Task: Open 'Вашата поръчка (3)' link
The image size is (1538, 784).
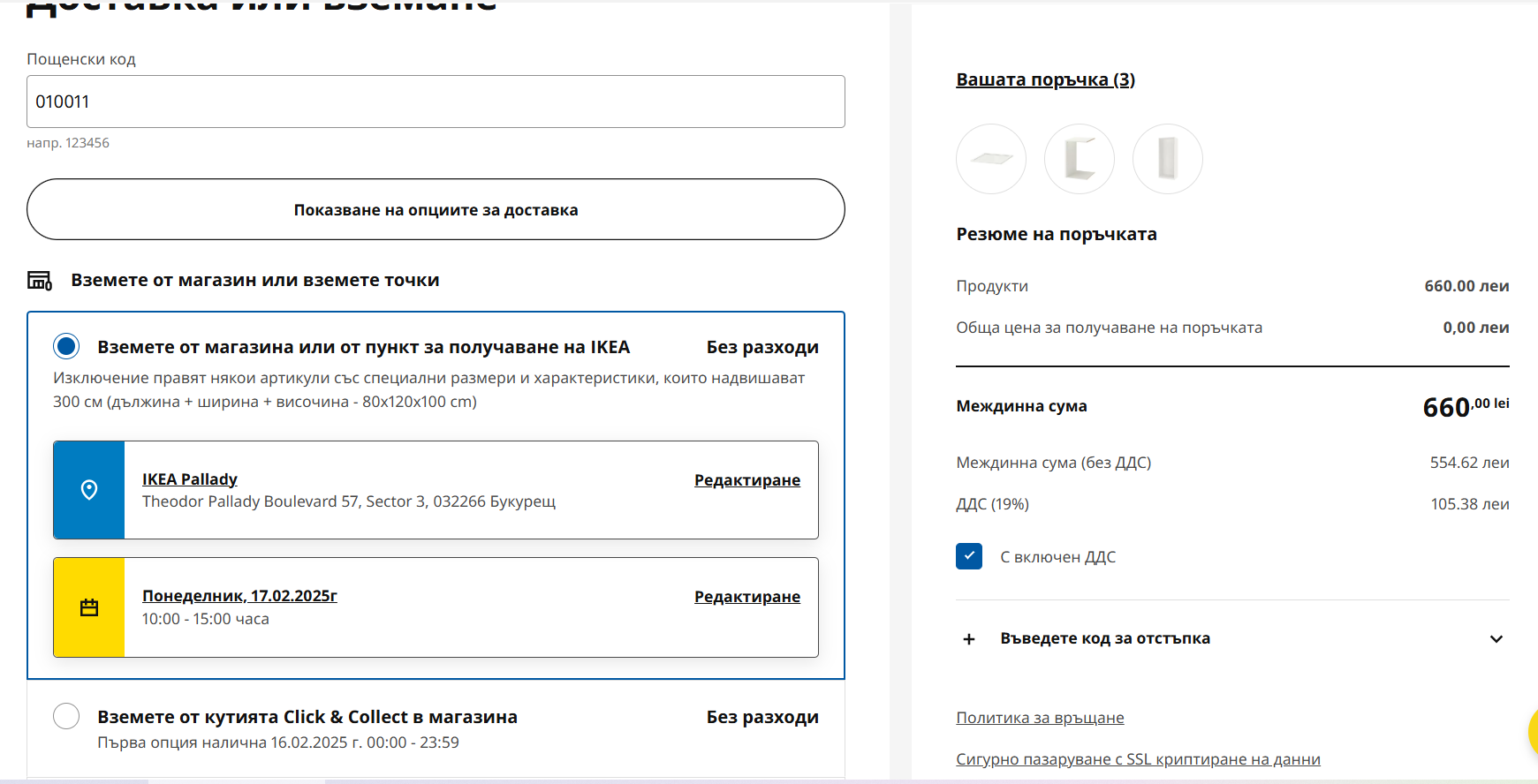Action: tap(1045, 79)
